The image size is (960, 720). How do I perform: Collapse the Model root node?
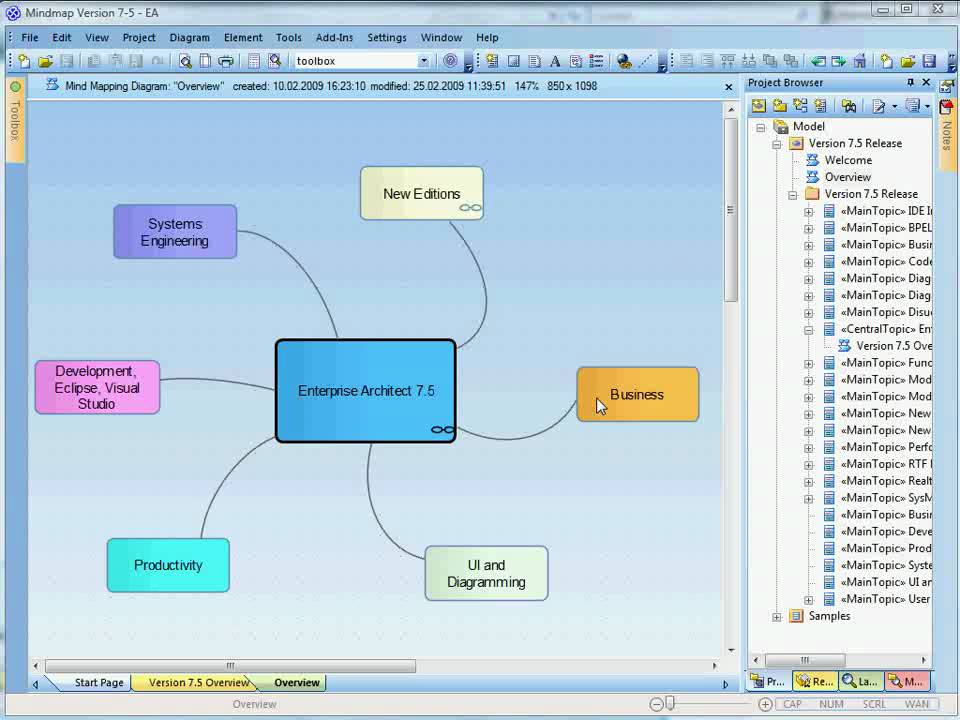pyautogui.click(x=760, y=127)
